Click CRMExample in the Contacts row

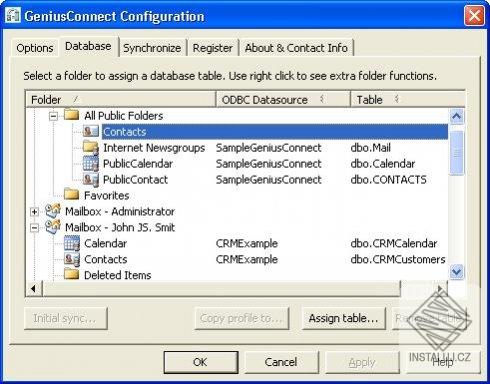tap(247, 259)
